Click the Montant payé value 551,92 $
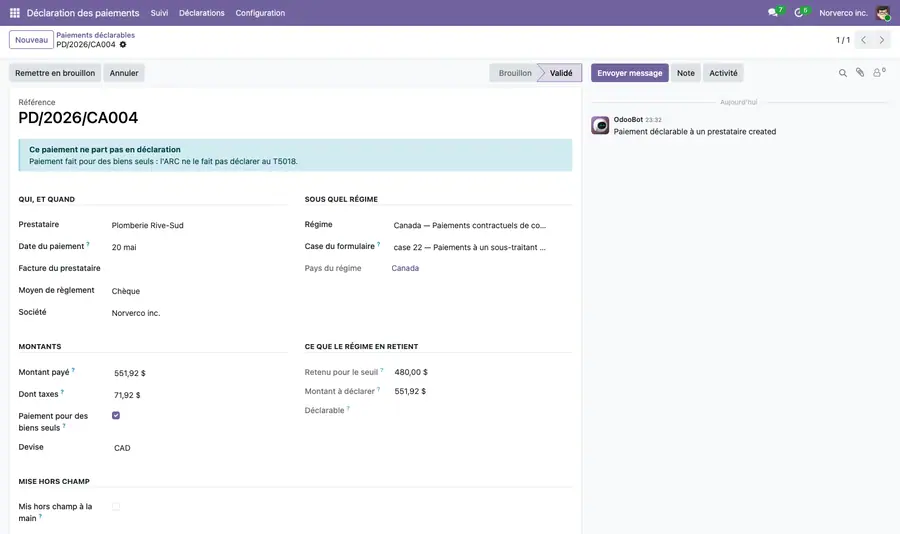Image resolution: width=900 pixels, height=534 pixels. coord(130,373)
